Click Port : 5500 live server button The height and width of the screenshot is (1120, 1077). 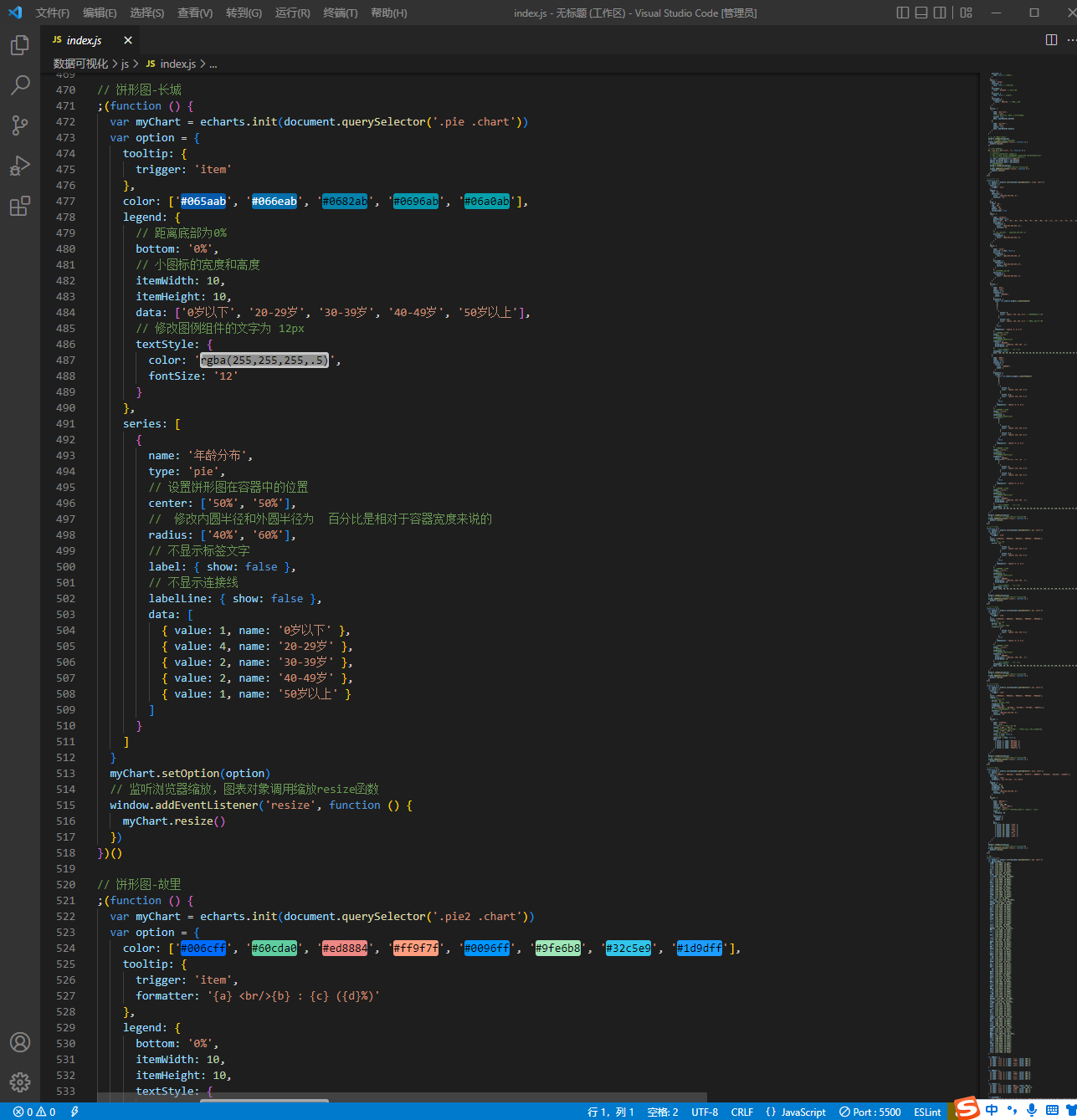click(x=870, y=1112)
